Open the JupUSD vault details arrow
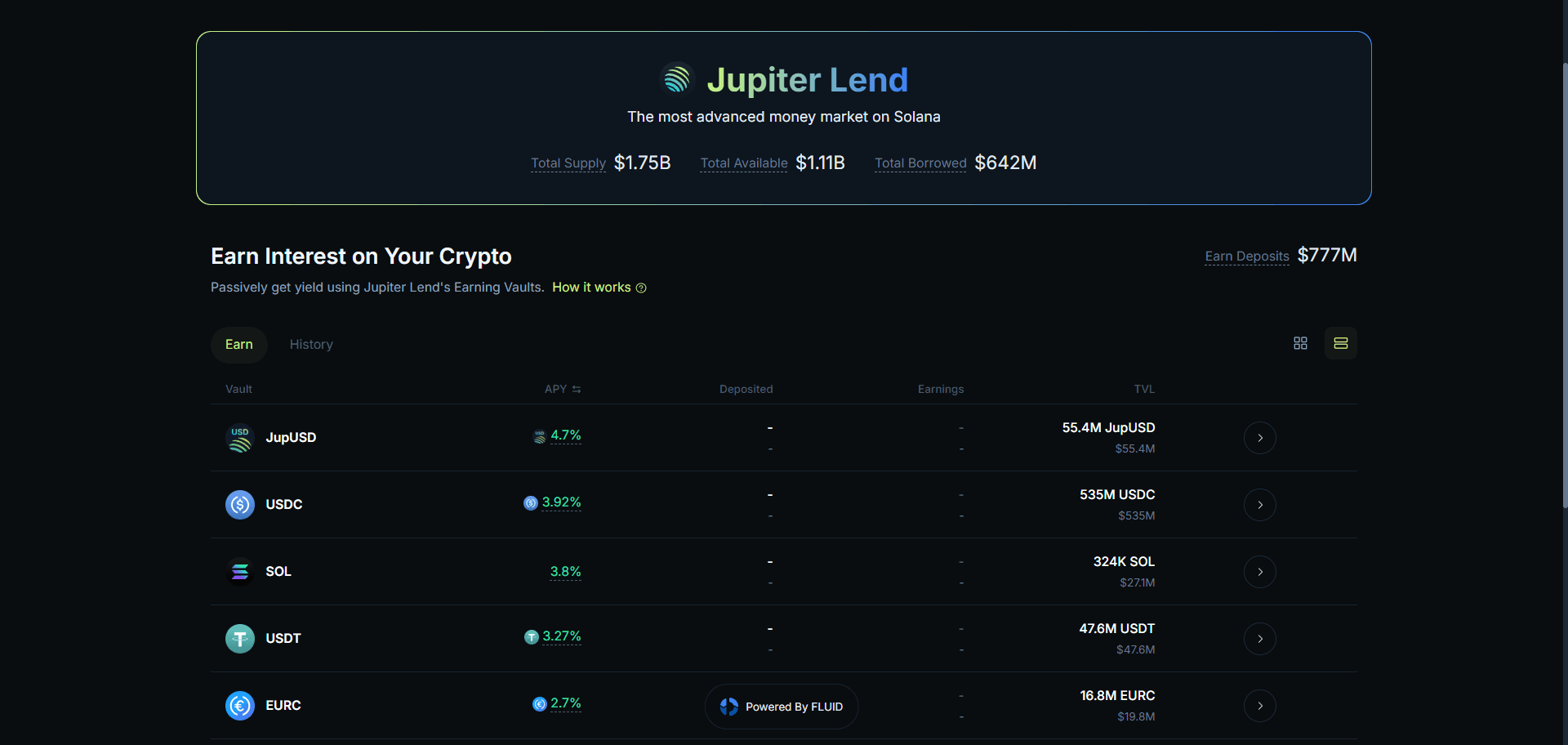The height and width of the screenshot is (745, 1568). [1260, 438]
